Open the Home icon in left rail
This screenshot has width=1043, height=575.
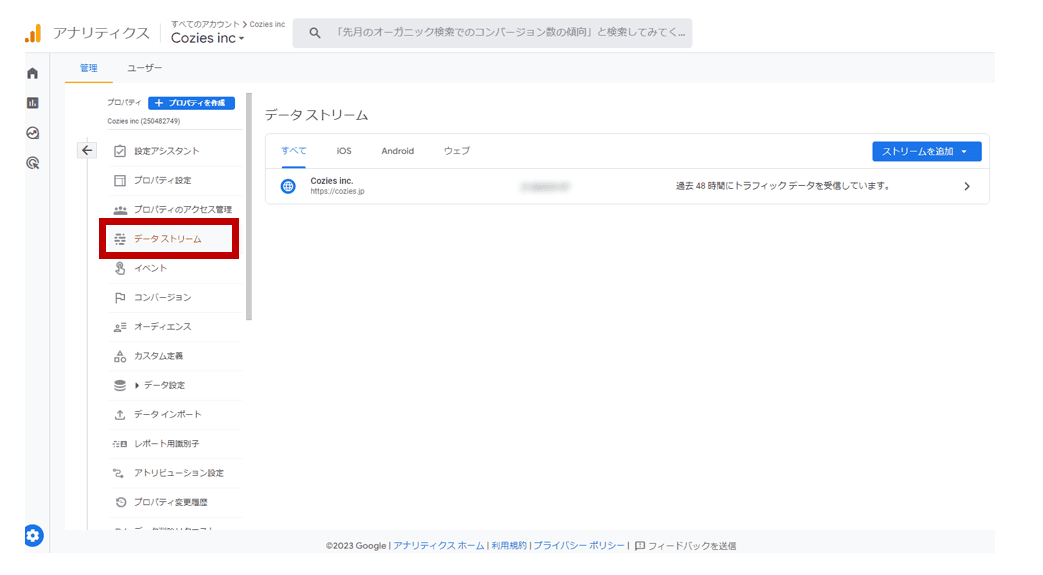33,73
